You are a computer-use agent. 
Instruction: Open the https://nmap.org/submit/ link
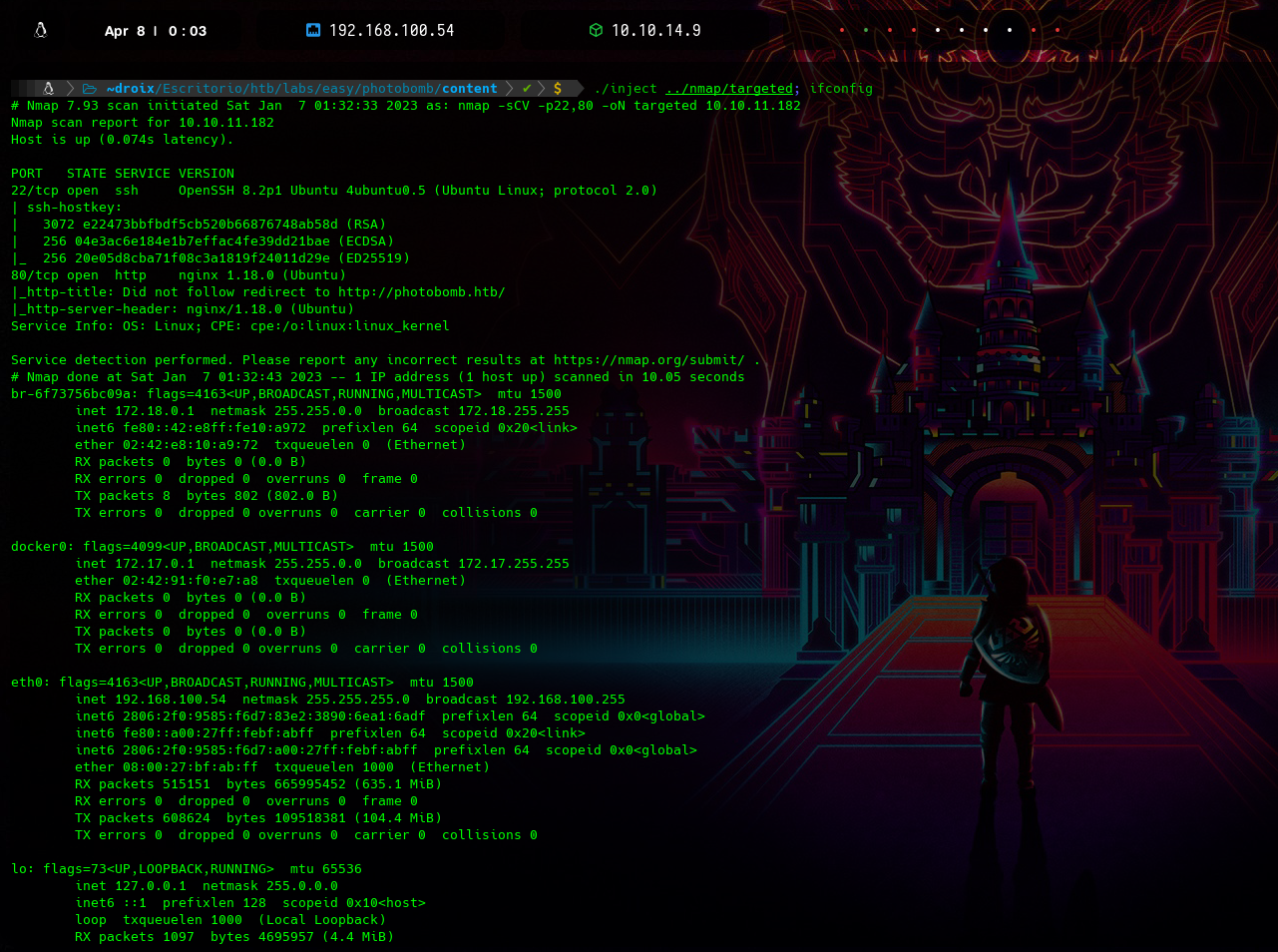648,360
